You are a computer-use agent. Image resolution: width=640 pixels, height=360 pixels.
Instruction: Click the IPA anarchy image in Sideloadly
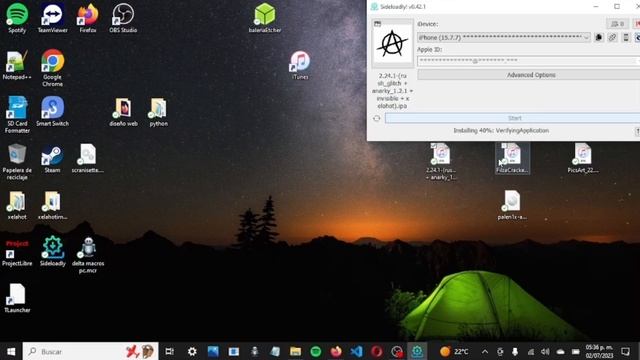tap(392, 43)
